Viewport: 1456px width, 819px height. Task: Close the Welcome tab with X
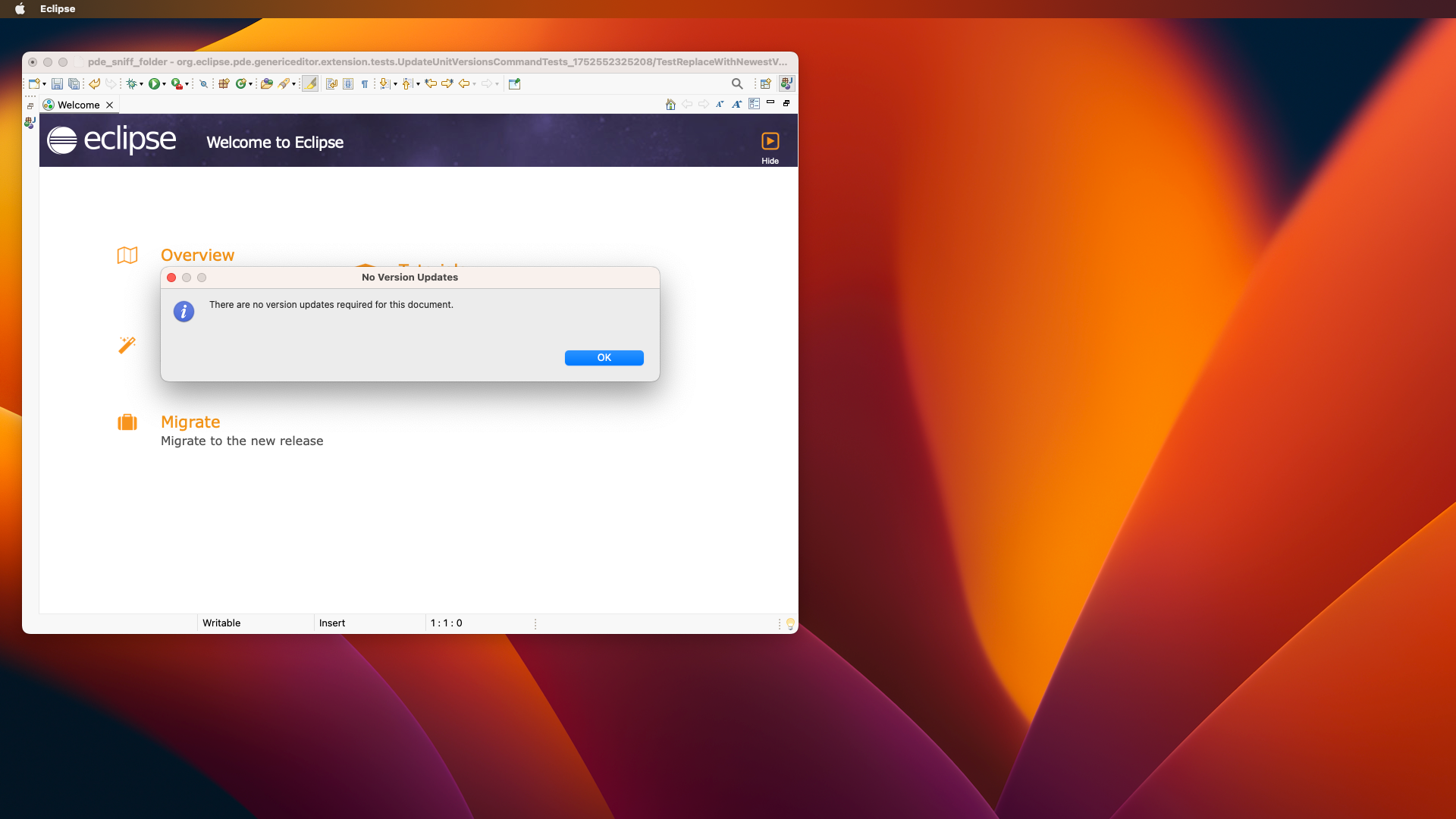point(110,105)
